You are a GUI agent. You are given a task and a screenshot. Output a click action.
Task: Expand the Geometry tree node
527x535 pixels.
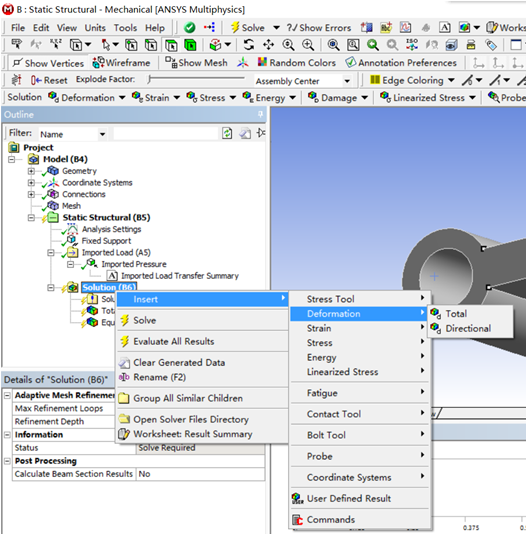coord(31,171)
